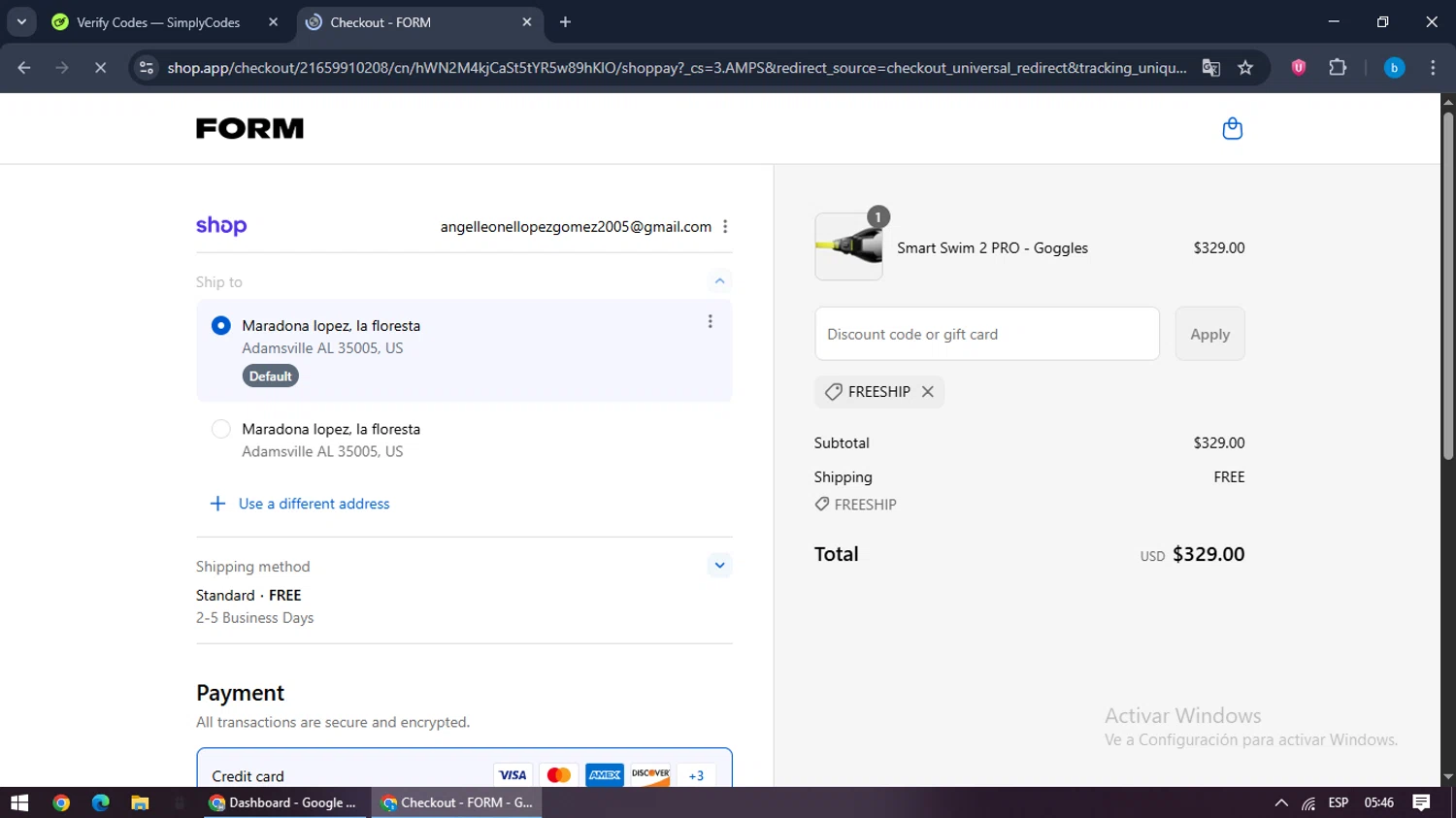Open the shopping bag cart icon
Image resolution: width=1456 pixels, height=818 pixels.
pyautogui.click(x=1232, y=128)
